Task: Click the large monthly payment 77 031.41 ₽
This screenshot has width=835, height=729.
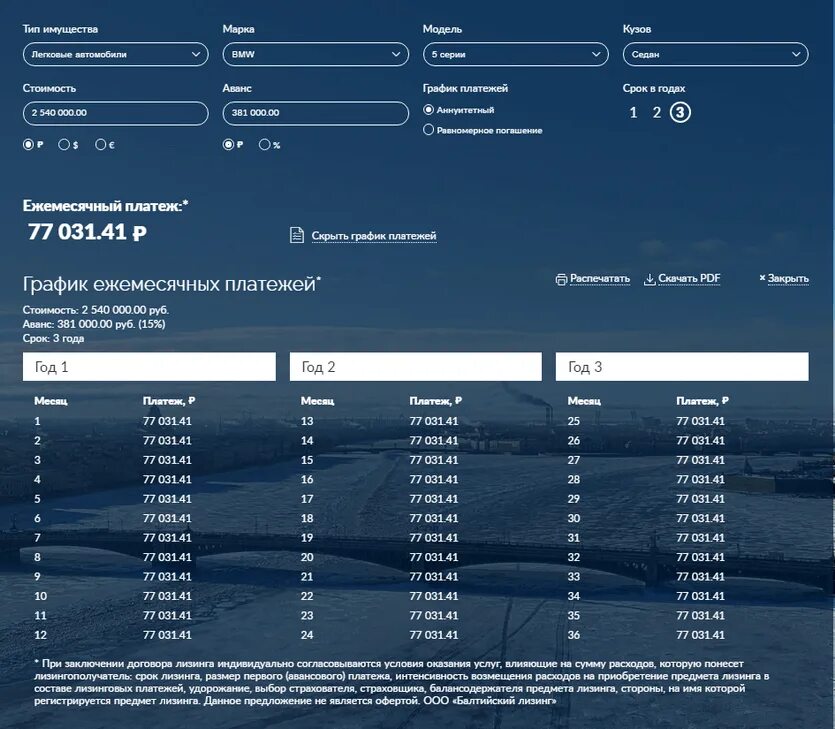Action: (x=87, y=232)
